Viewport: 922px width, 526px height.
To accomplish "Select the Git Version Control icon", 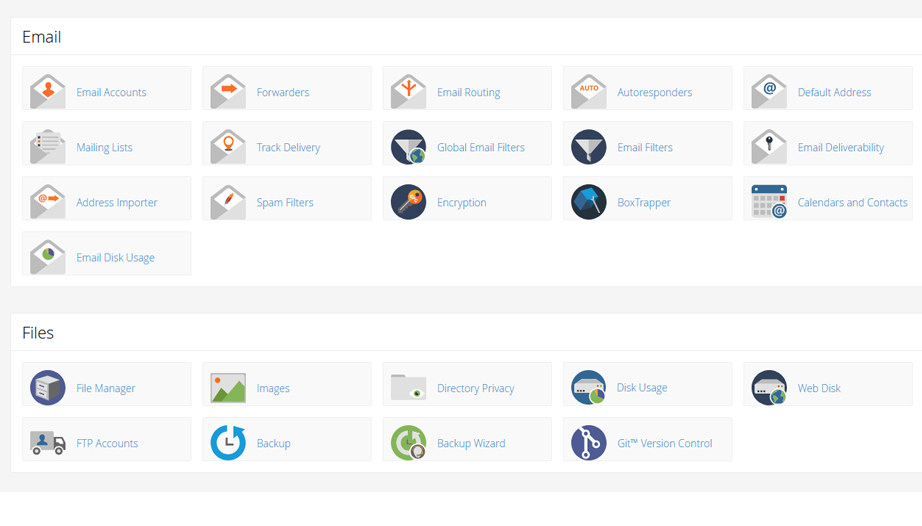I will tap(588, 443).
